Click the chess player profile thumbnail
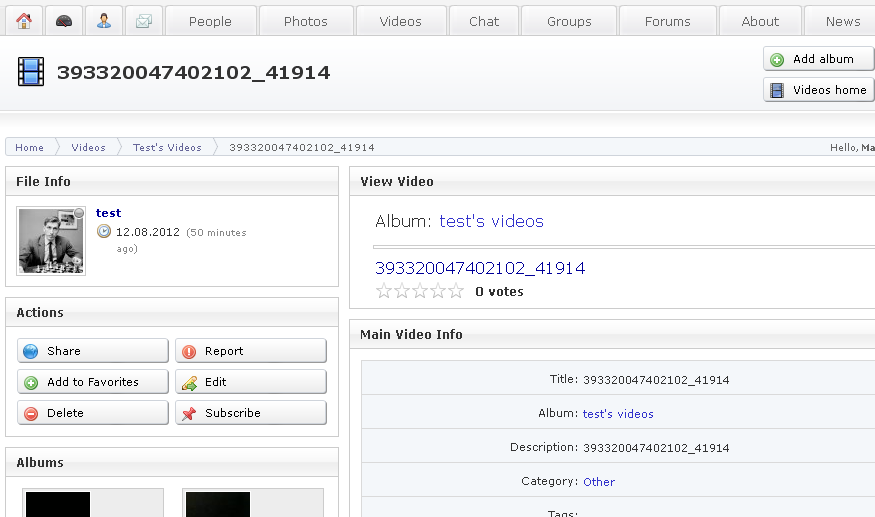Viewport: 875px width, 517px height. [x=51, y=241]
